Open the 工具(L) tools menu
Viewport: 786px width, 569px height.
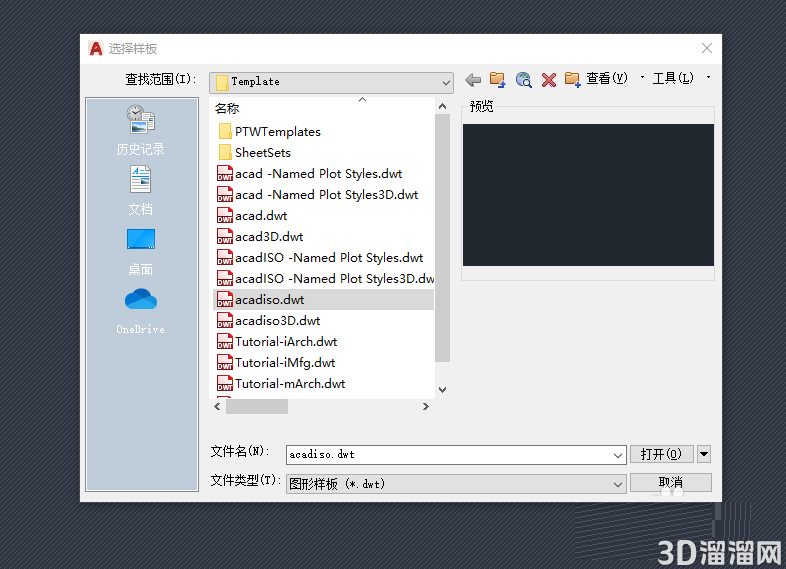[x=673, y=78]
